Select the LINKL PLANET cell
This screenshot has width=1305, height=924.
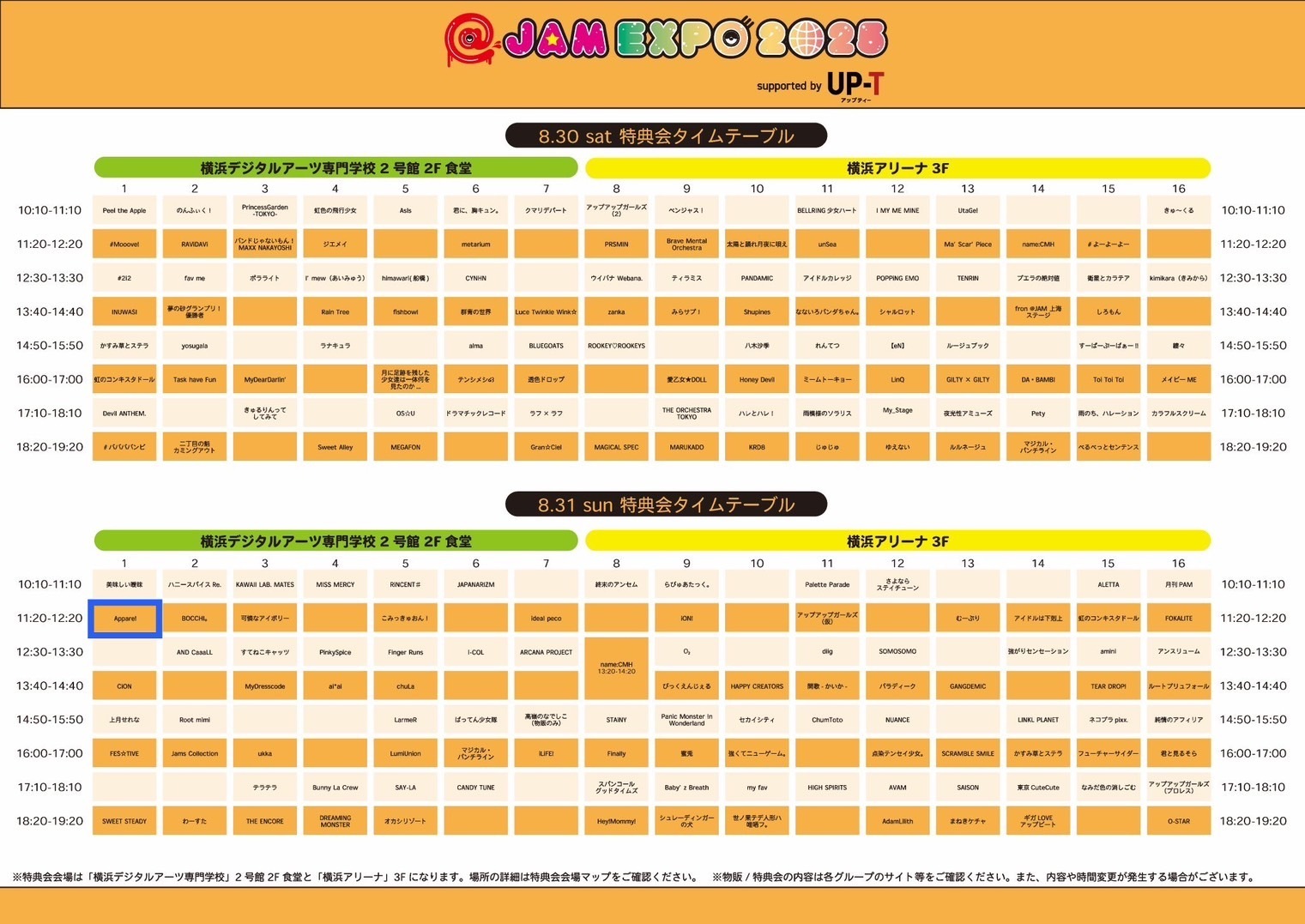tap(1039, 720)
